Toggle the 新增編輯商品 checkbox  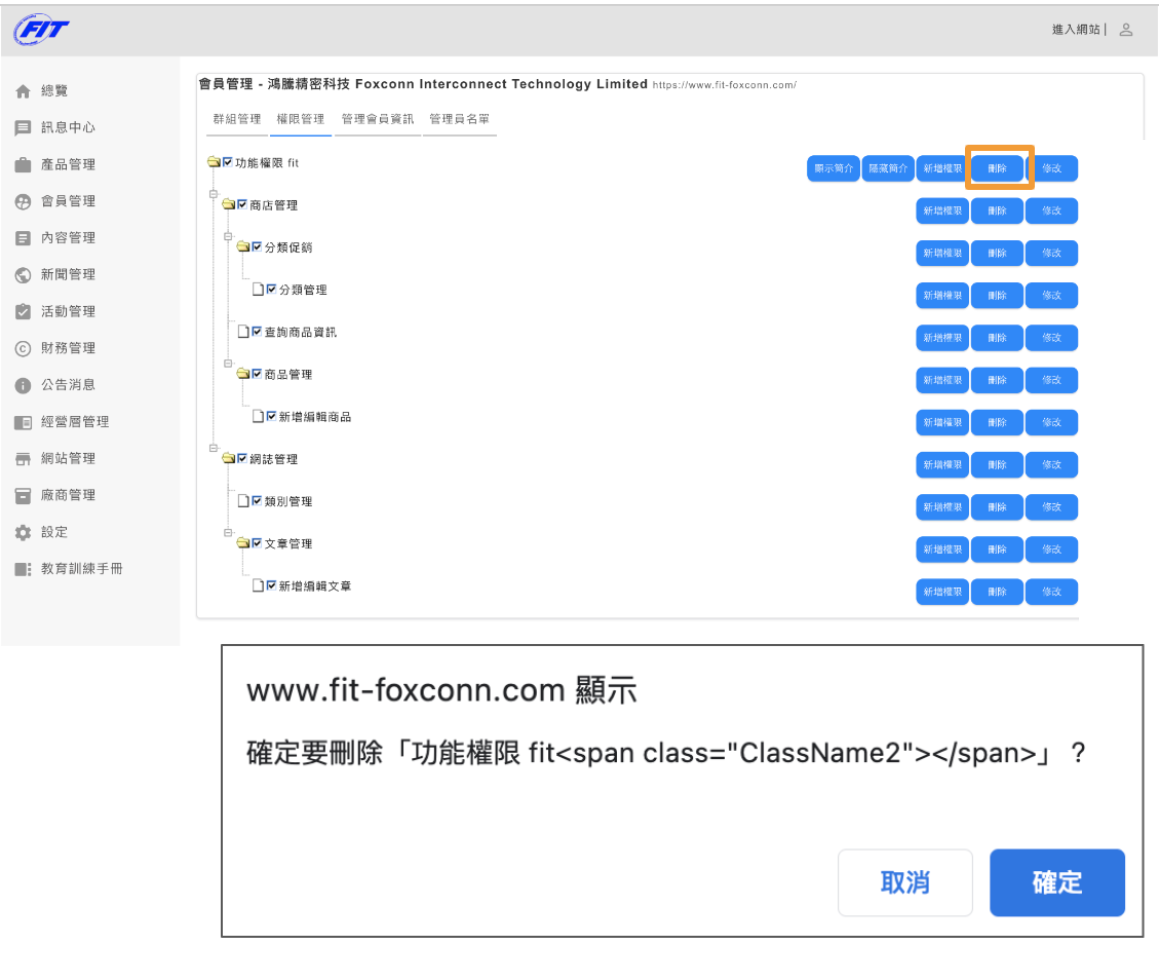(x=272, y=417)
